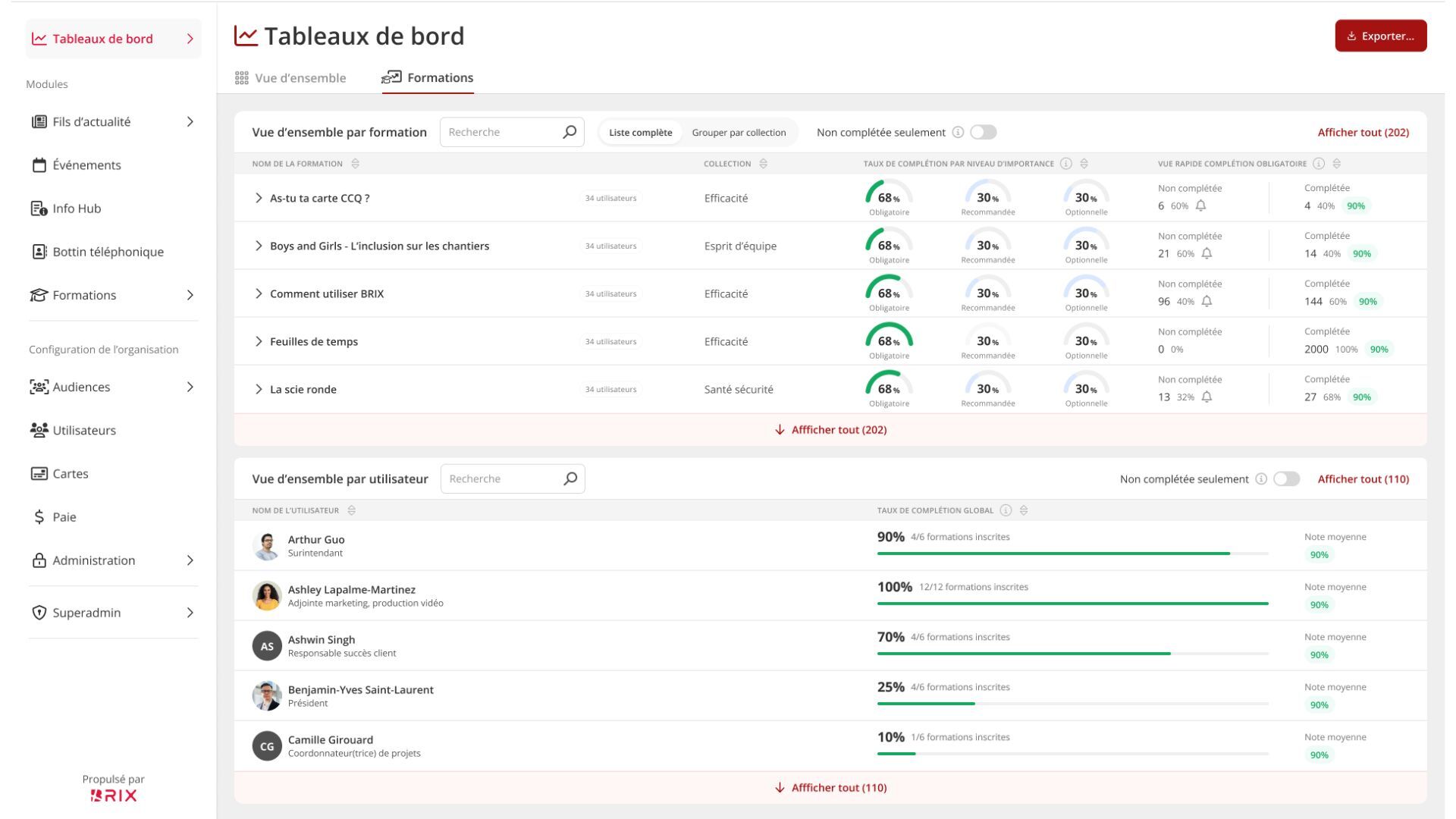Click reminder bell for La scie ronde
This screenshot has width=1456, height=819.
[x=1207, y=397]
